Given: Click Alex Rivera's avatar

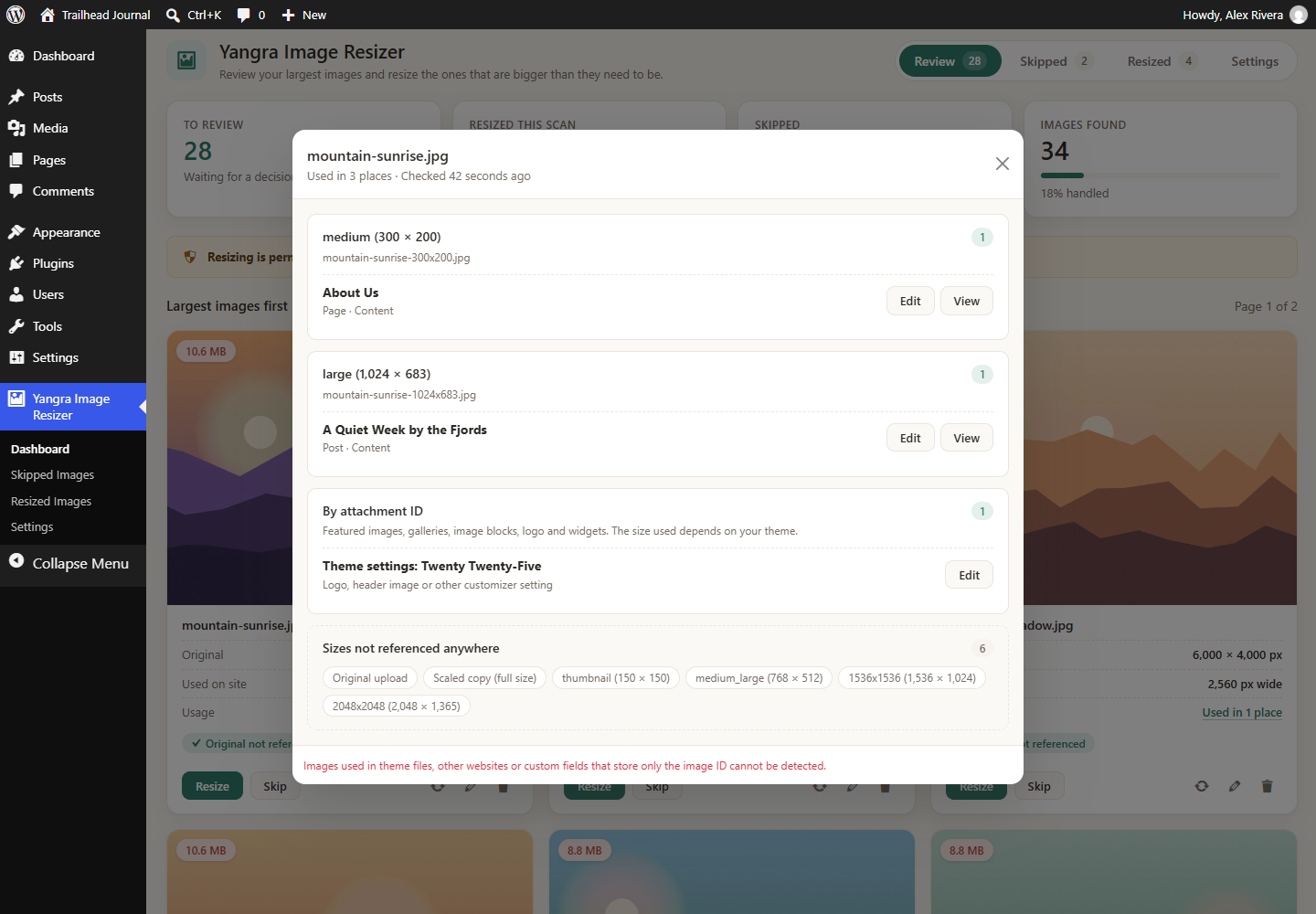Looking at the screenshot, I should pos(1299,15).
